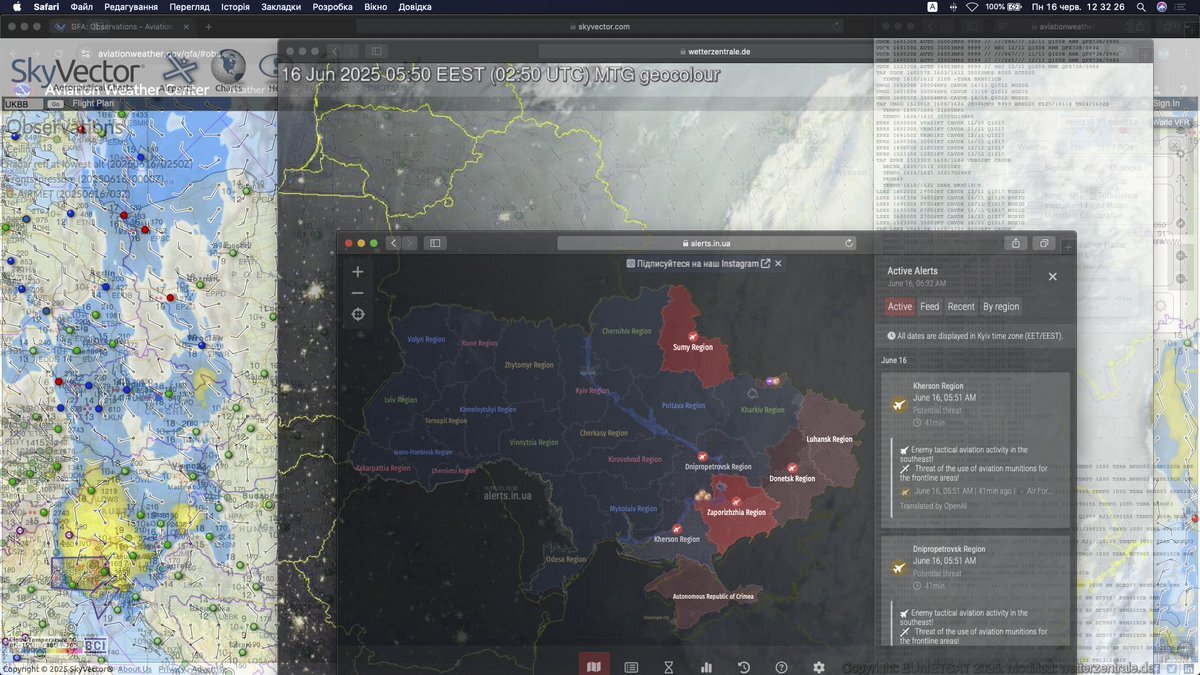1200x675 pixels.
Task: Click the Zakarpattia Region label
Action: [x=383, y=468]
